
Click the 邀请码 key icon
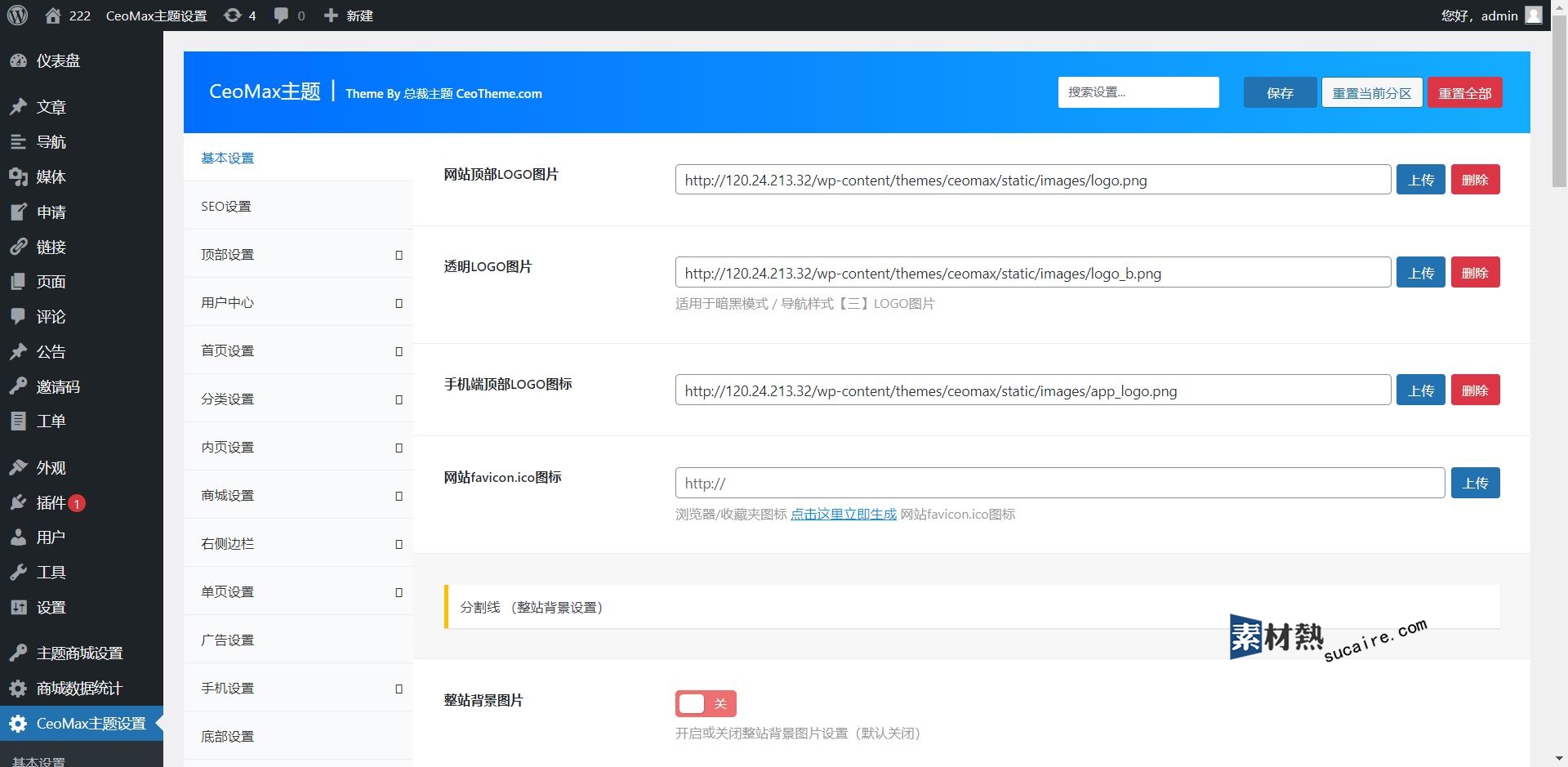18,386
